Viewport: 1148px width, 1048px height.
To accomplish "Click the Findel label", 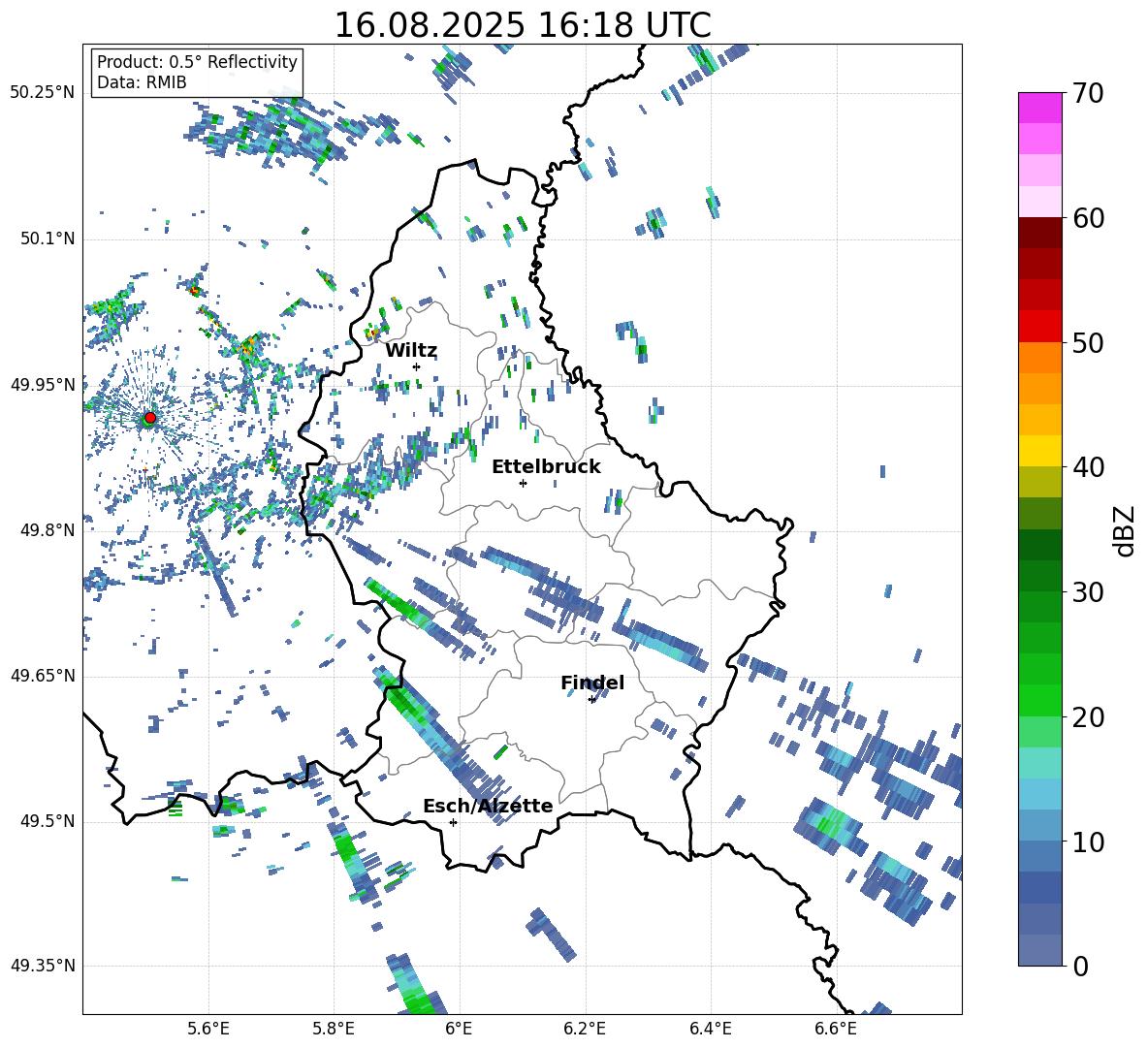I will (x=592, y=683).
